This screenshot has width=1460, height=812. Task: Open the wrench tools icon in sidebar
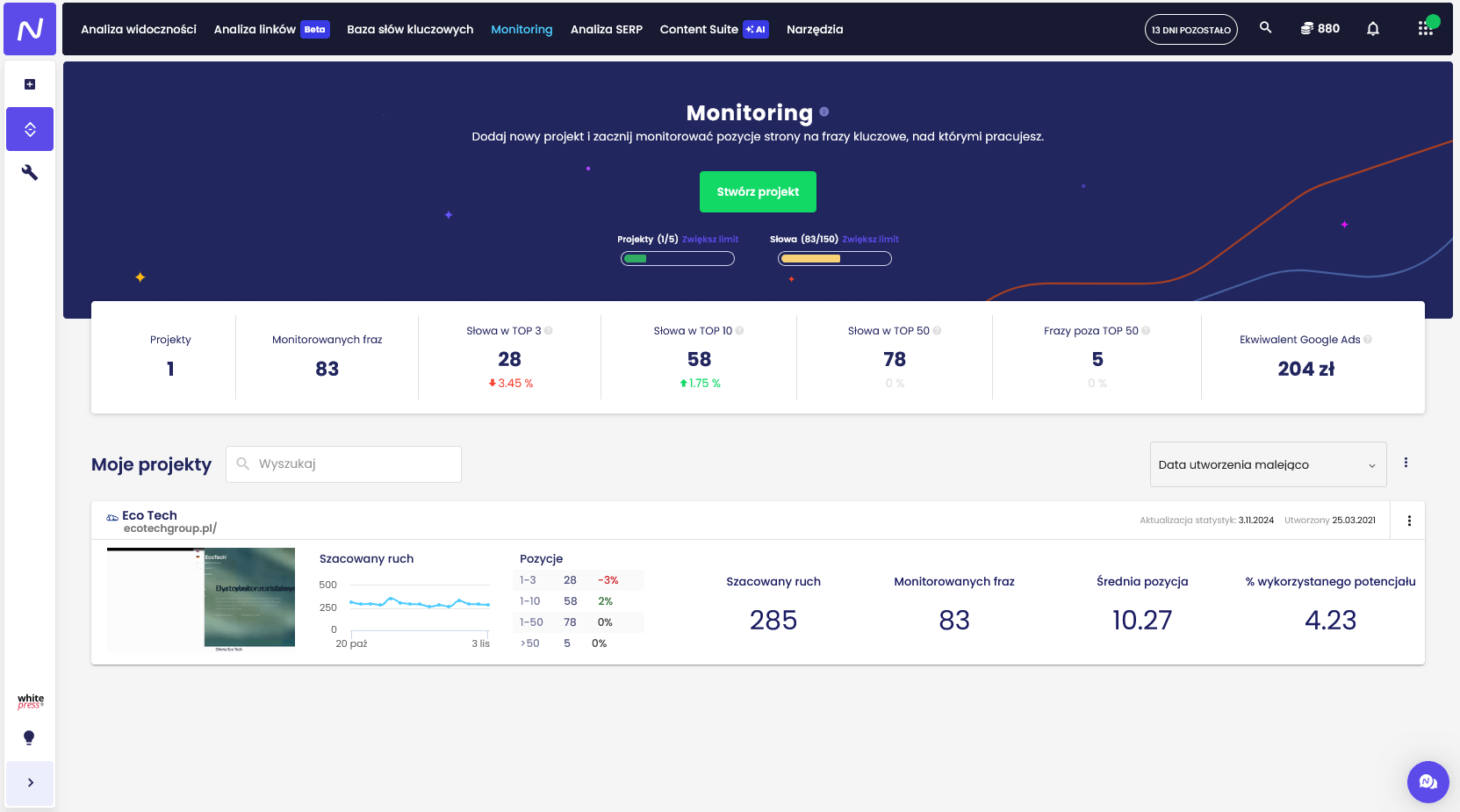(x=30, y=173)
